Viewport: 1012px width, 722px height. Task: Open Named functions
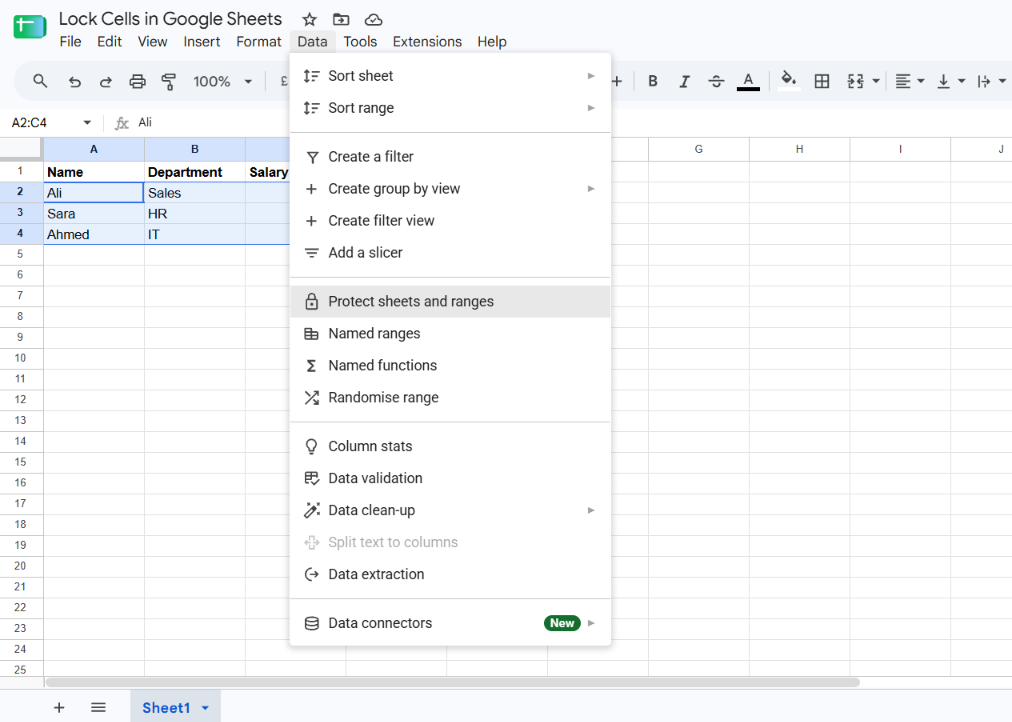point(450,365)
